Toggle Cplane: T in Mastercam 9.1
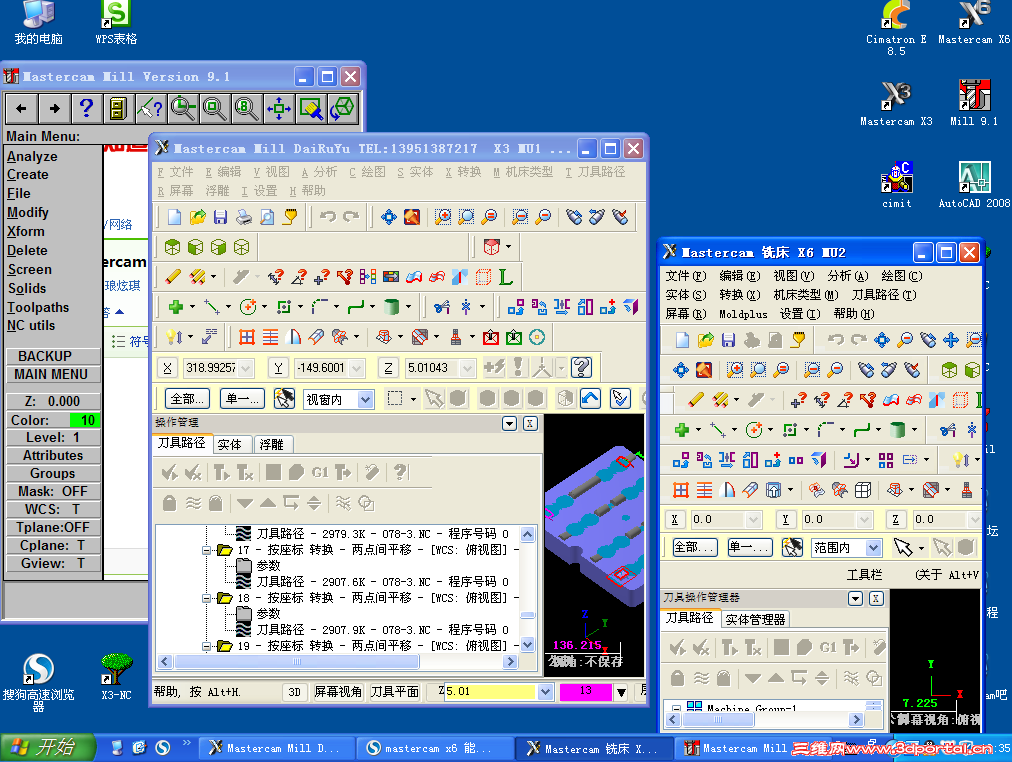The image size is (1012, 762). click(x=53, y=545)
